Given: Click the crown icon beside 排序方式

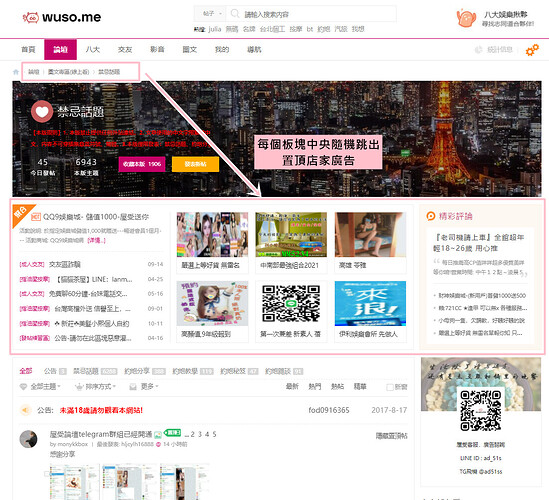Looking at the screenshot, I should click(79, 387).
